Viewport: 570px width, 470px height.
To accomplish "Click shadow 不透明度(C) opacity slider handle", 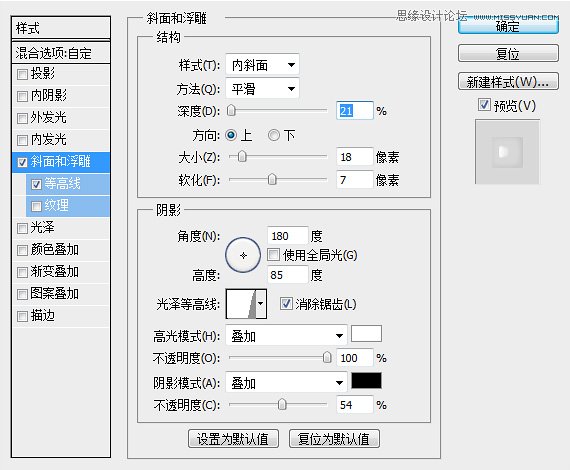I will (282, 404).
